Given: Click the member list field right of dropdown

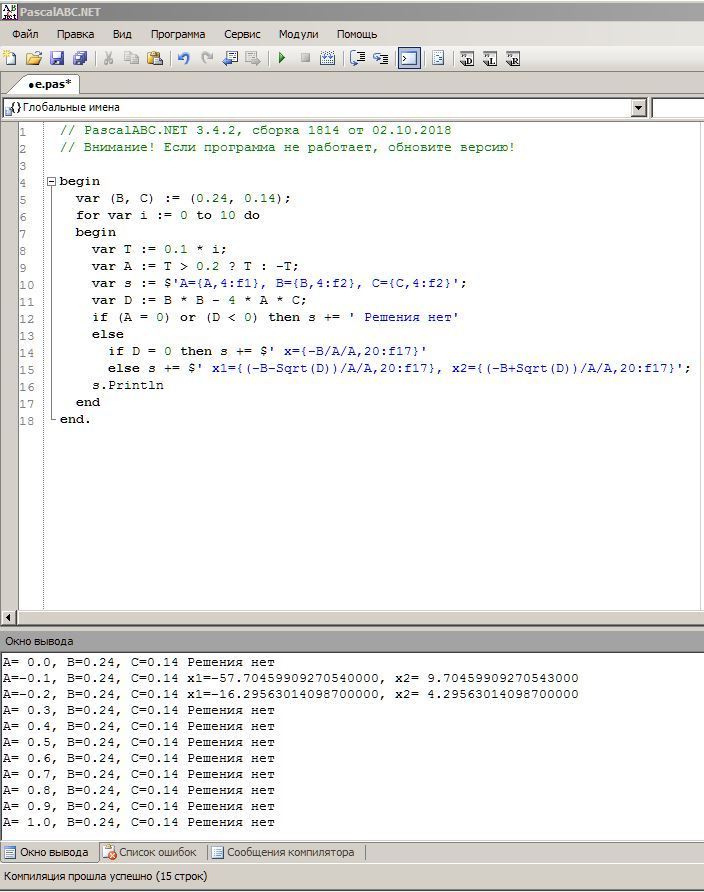Looking at the screenshot, I should (x=678, y=108).
